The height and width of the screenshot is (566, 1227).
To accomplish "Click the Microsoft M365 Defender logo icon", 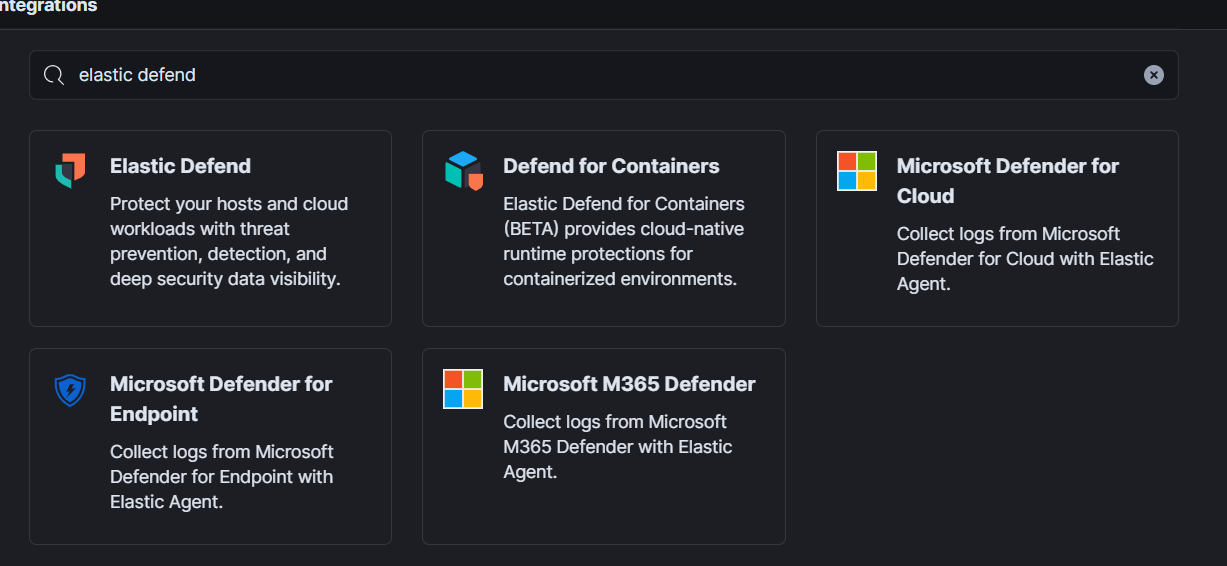I will [x=463, y=389].
